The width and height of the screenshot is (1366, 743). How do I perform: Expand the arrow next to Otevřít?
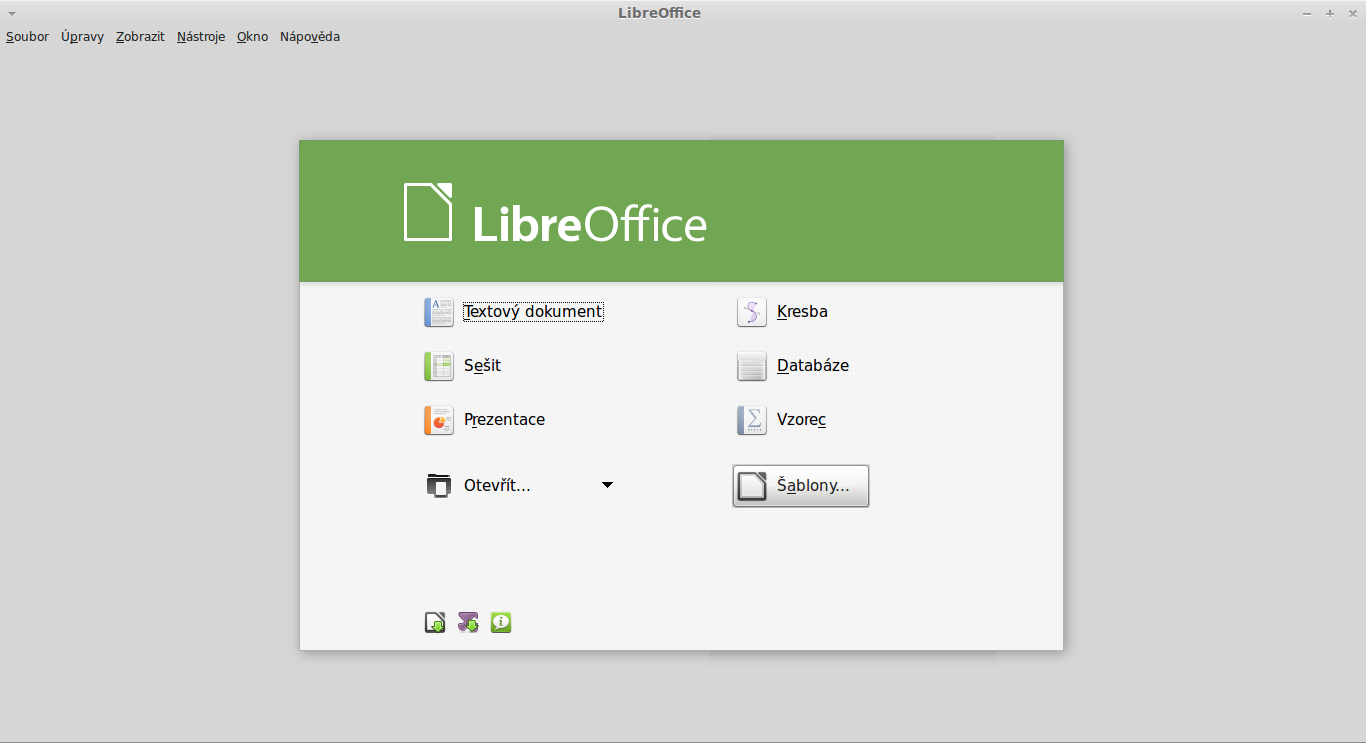click(x=607, y=486)
